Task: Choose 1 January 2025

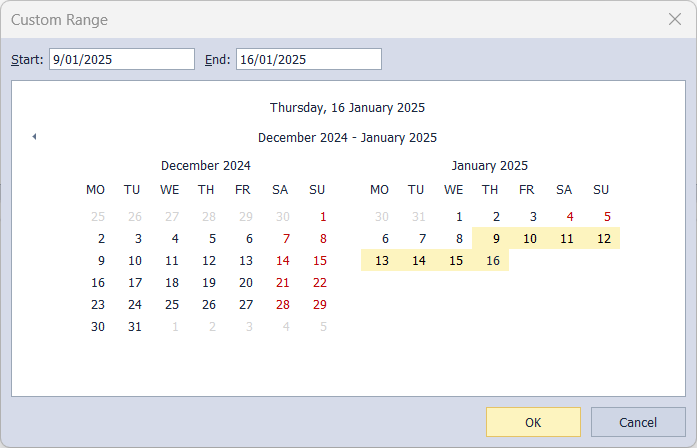Action: pos(459,216)
